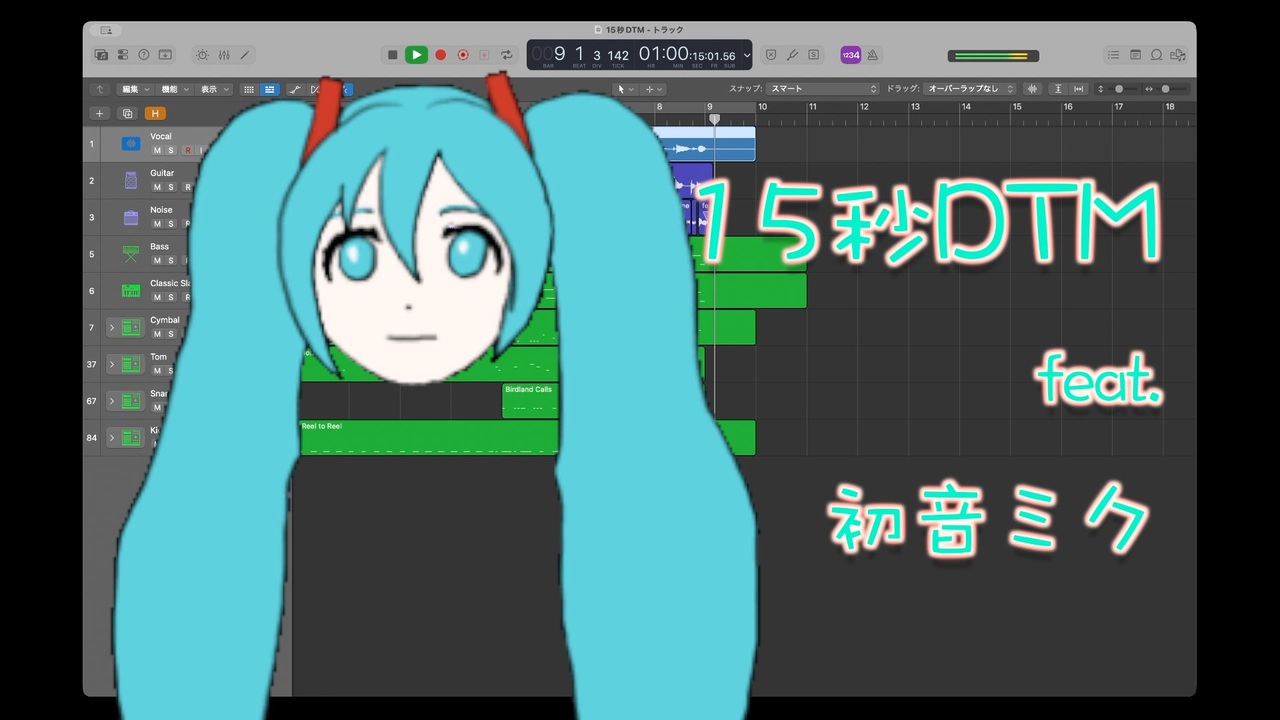Toggle the Hide tracks H button
This screenshot has height=720, width=1280.
click(155, 113)
